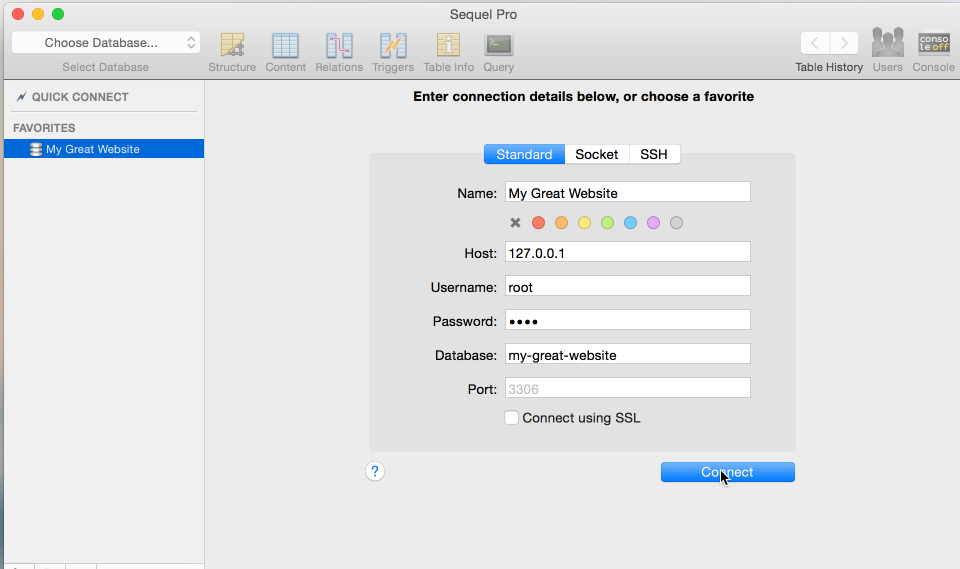
Task: Open the Triggers view icon
Action: coord(392,45)
